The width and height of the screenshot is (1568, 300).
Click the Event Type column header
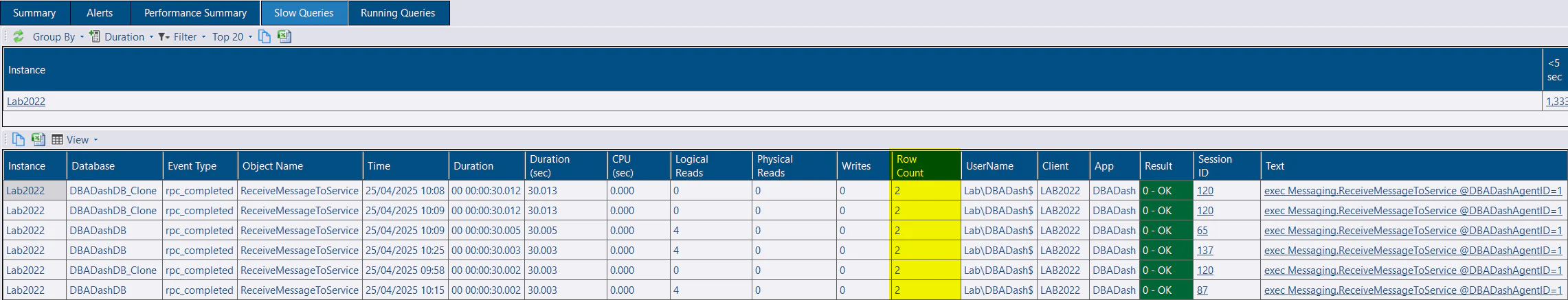click(200, 165)
